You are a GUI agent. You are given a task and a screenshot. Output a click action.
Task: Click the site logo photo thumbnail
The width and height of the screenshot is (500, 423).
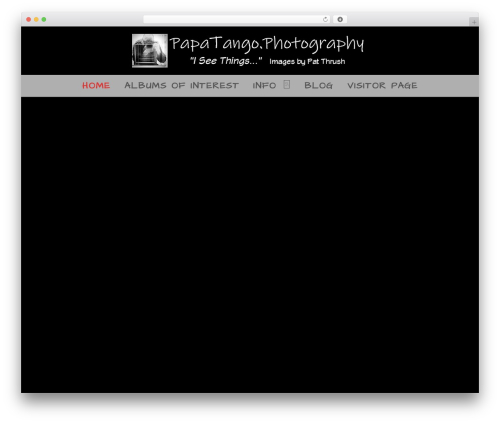[150, 51]
